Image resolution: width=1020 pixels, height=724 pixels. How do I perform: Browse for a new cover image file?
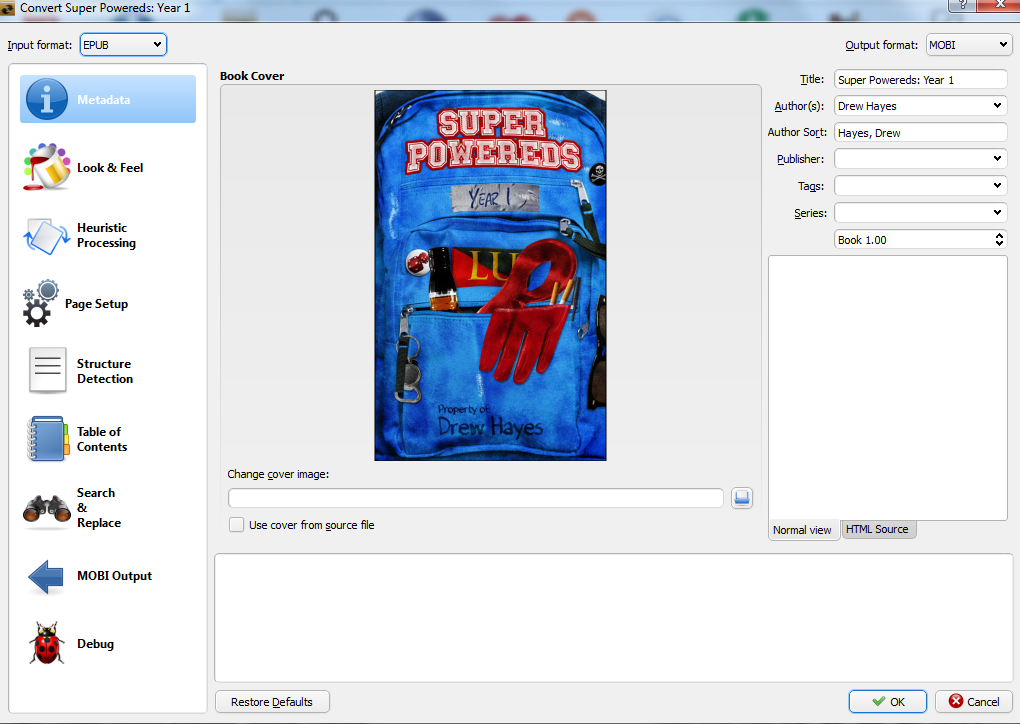[x=742, y=498]
